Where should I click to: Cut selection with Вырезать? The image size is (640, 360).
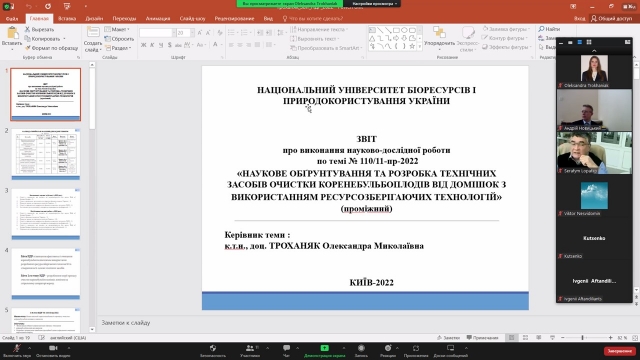coord(39,29)
